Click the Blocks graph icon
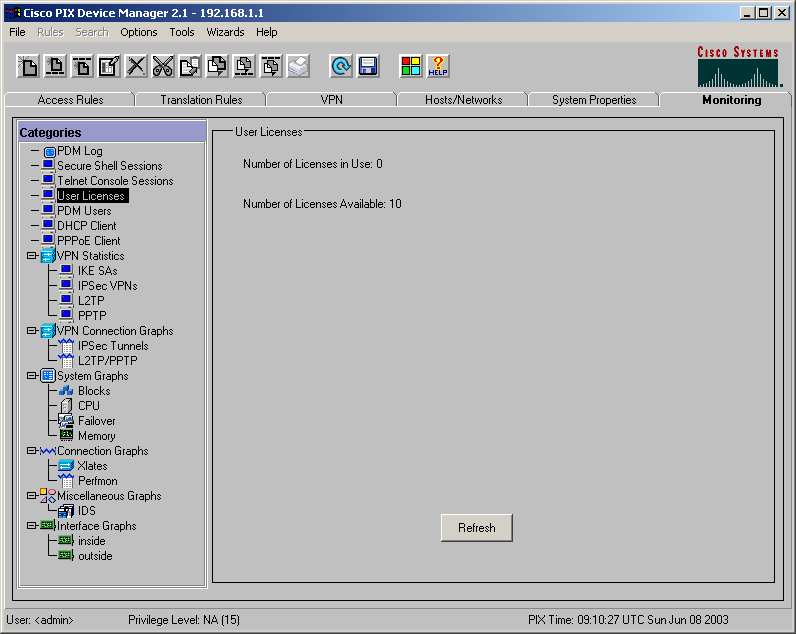 click(x=66, y=391)
